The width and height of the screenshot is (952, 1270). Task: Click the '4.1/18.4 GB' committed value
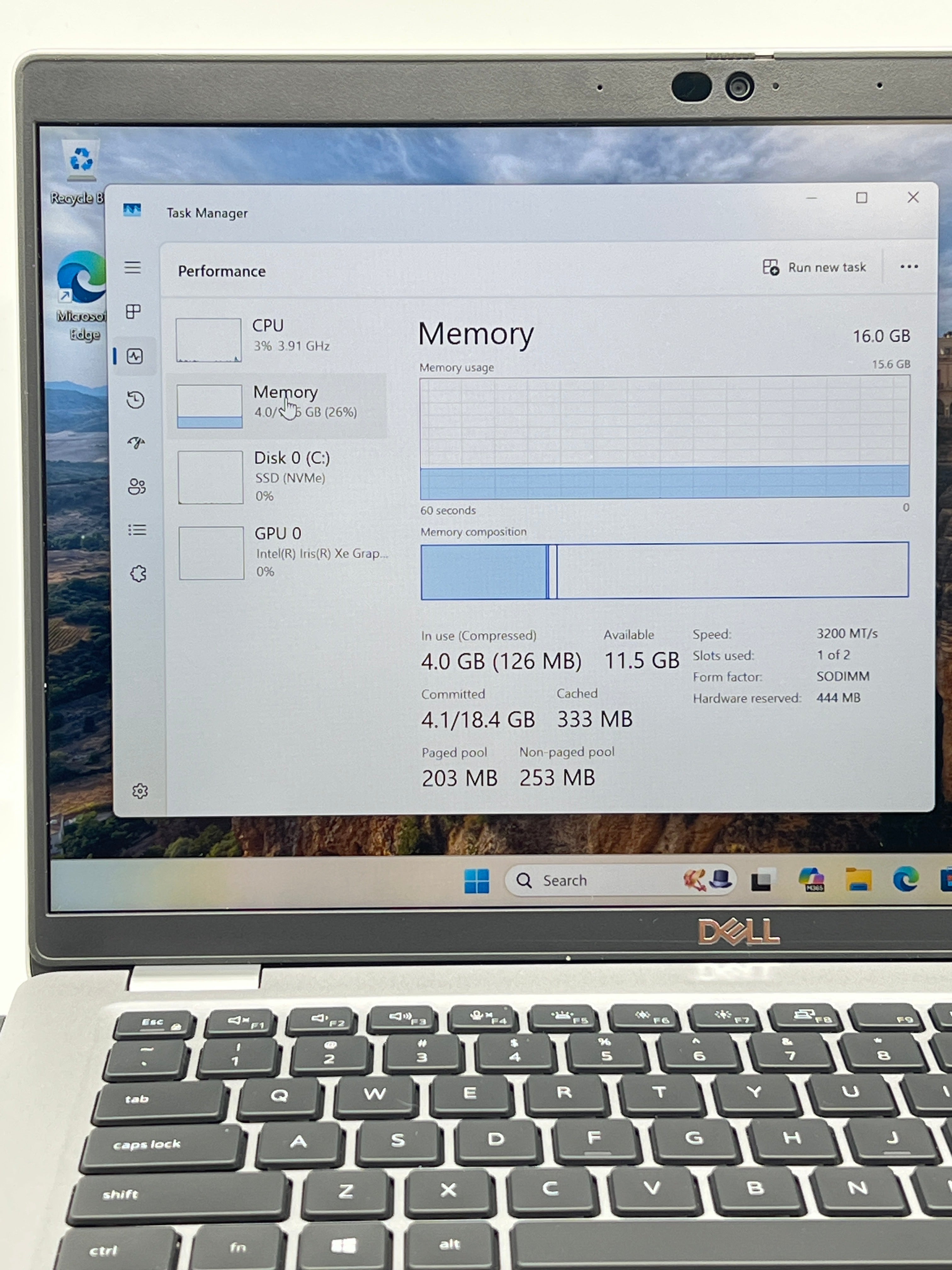478,719
